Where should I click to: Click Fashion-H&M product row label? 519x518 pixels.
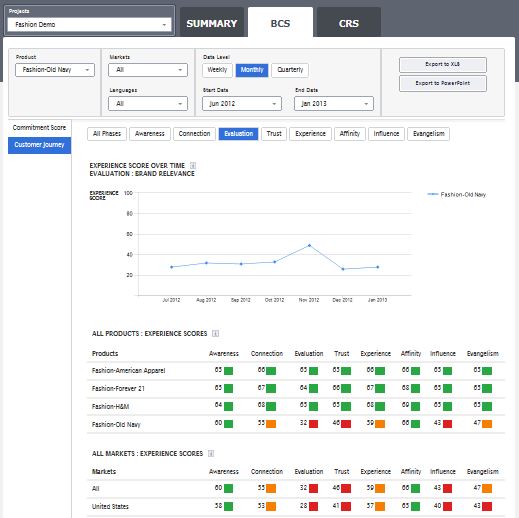pos(110,407)
